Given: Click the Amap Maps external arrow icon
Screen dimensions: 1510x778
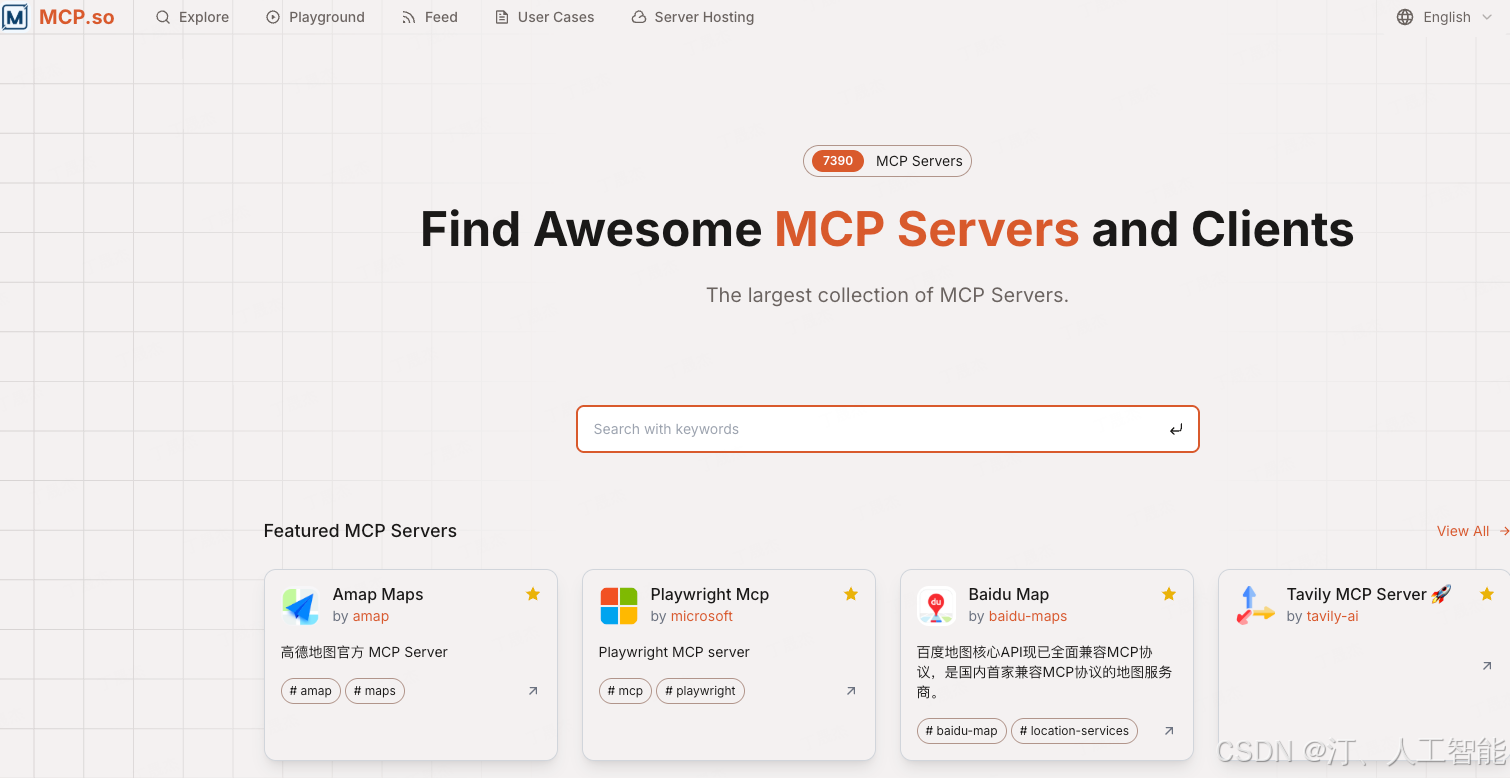Looking at the screenshot, I should pos(533,691).
